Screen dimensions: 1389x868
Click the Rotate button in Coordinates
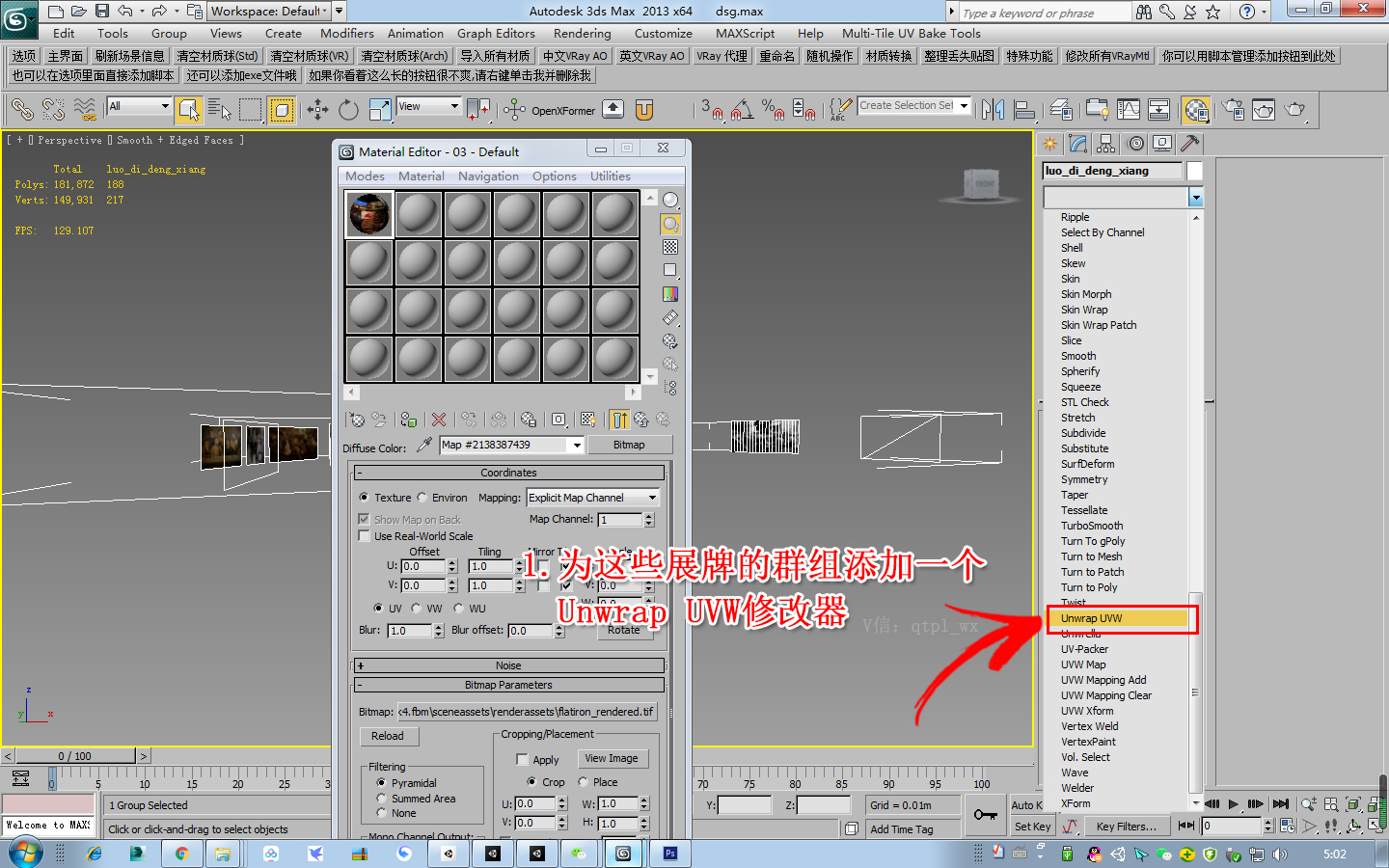(x=623, y=630)
